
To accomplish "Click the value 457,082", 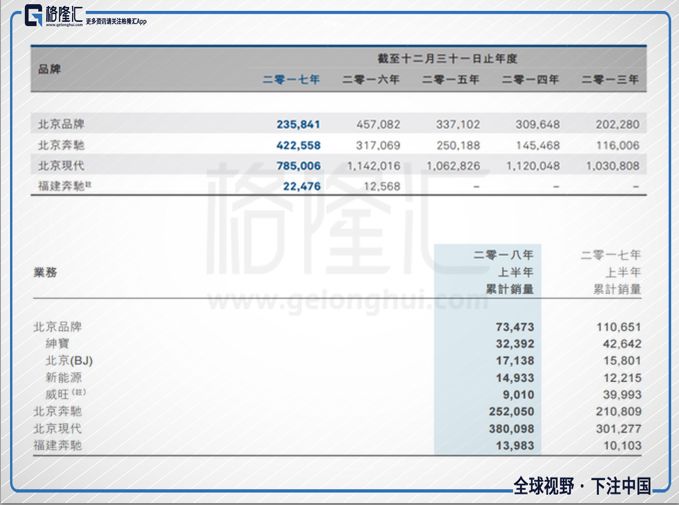I will tap(378, 125).
